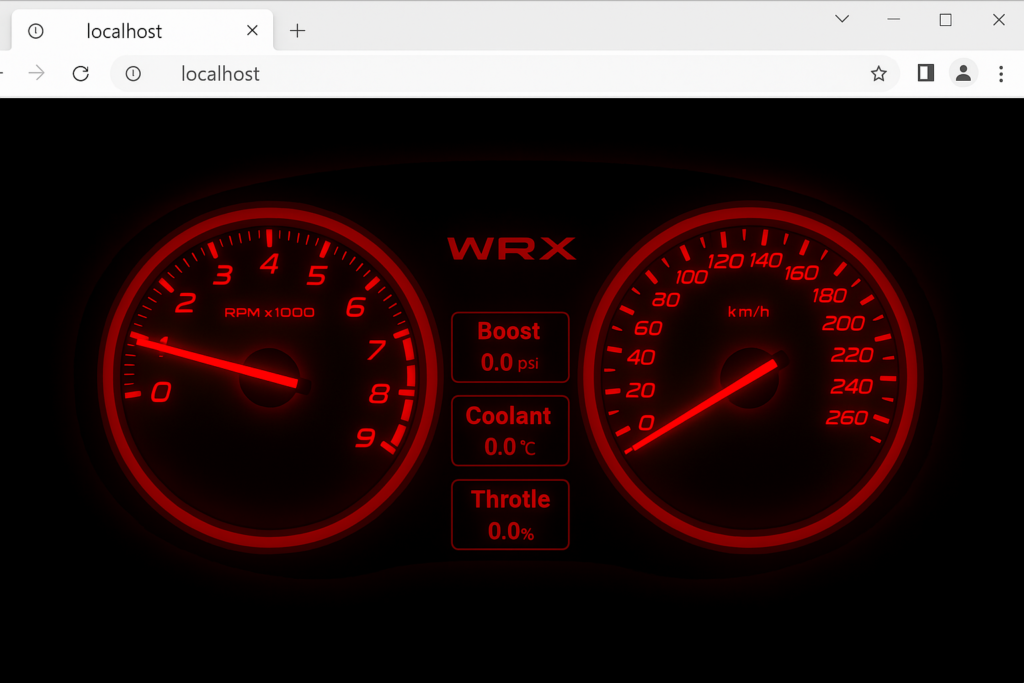Open the three-dot browser menu
Image resolution: width=1024 pixels, height=683 pixels.
(x=1000, y=73)
